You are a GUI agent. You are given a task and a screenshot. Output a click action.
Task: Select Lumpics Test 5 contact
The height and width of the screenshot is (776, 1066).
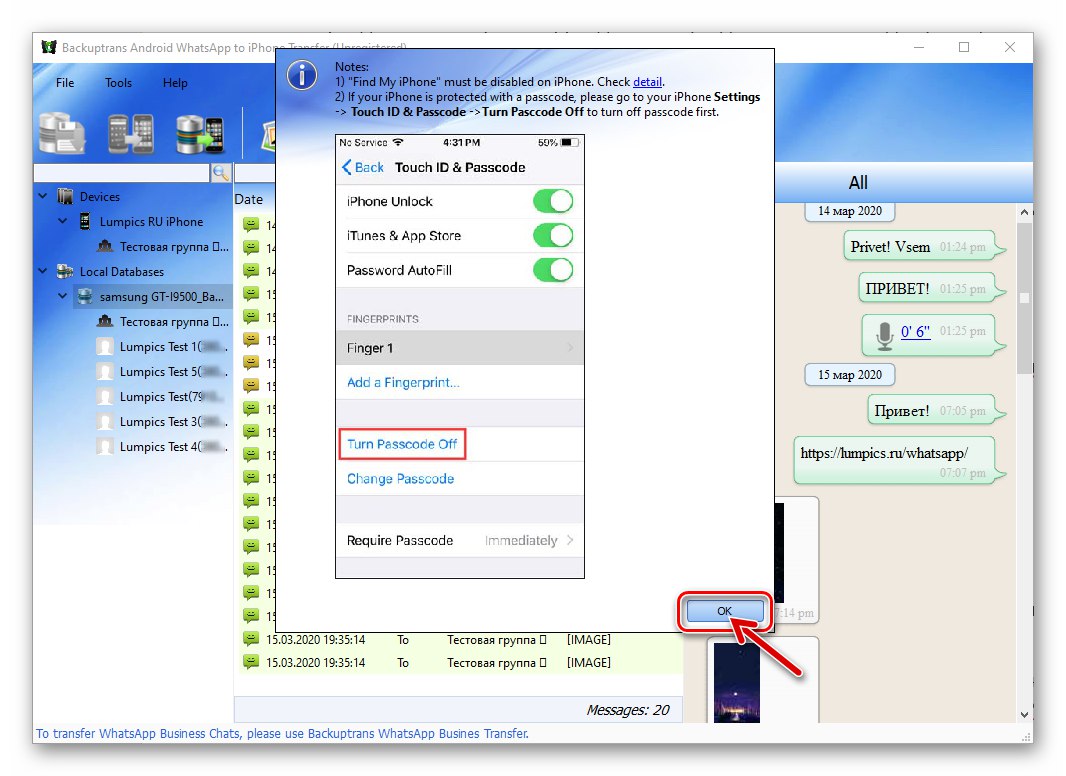(x=173, y=372)
